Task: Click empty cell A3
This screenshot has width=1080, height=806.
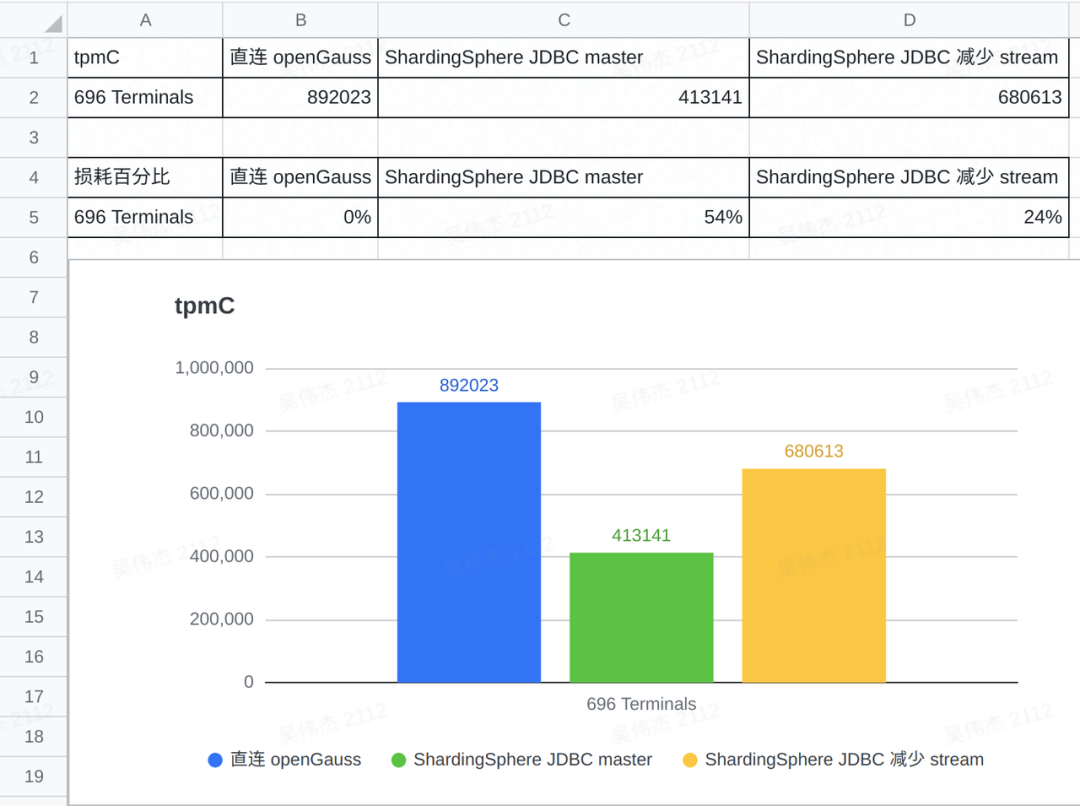Action: pyautogui.click(x=145, y=137)
